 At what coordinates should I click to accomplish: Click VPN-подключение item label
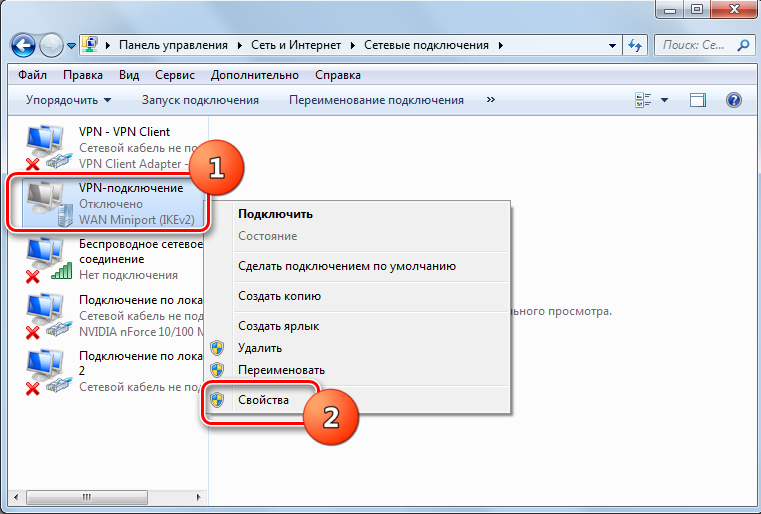click(131, 188)
